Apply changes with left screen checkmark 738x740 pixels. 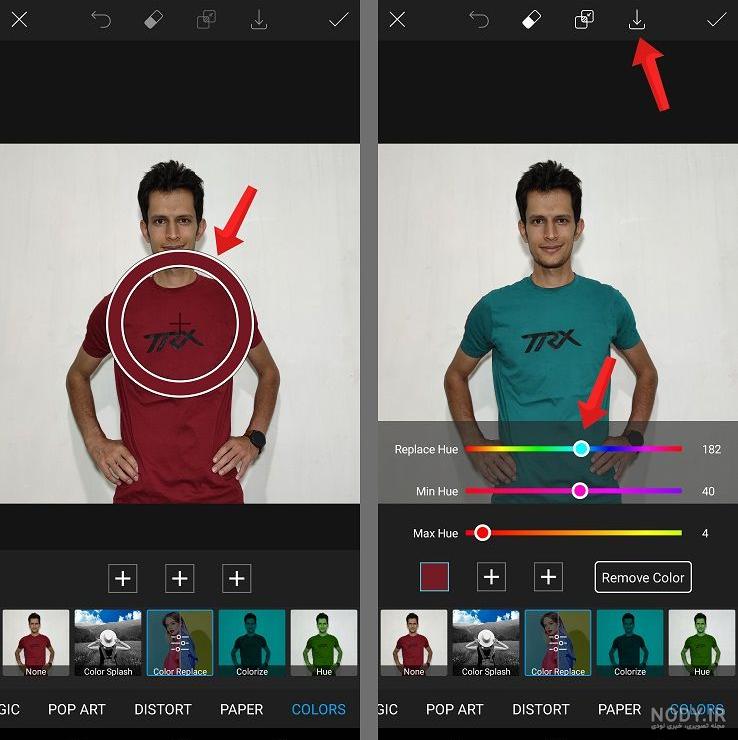click(x=339, y=20)
